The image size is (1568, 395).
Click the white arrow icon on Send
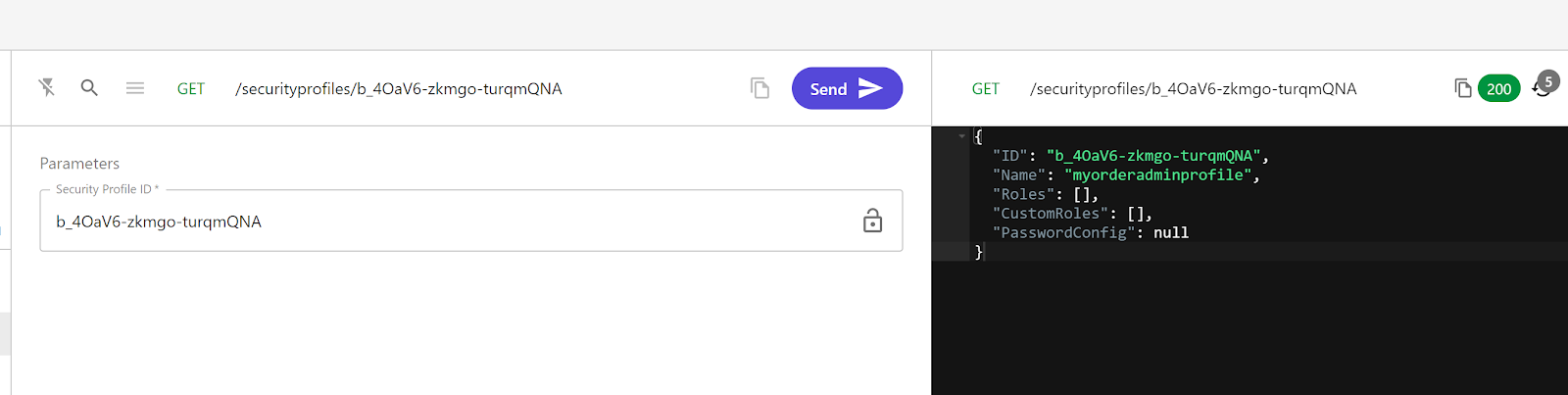pos(870,88)
